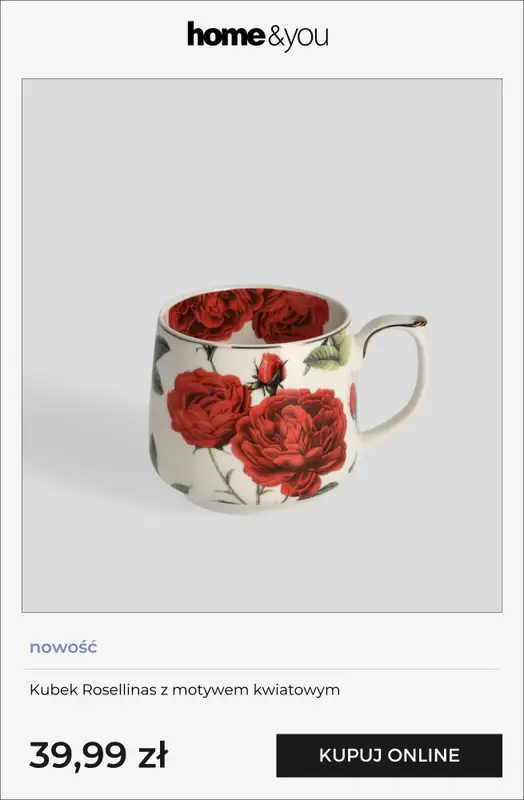Image resolution: width=524 pixels, height=800 pixels.
Task: Click the empty grey area above the mug
Action: point(262,179)
